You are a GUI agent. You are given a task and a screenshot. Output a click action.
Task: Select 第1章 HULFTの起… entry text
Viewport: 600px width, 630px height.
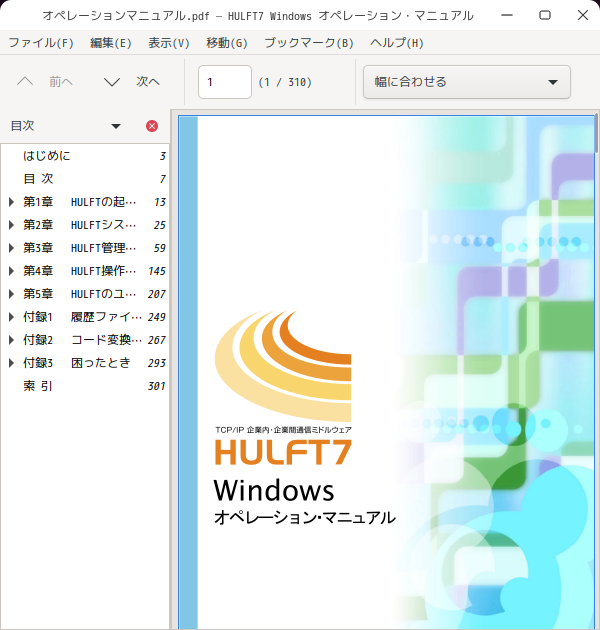pyautogui.click(x=80, y=202)
